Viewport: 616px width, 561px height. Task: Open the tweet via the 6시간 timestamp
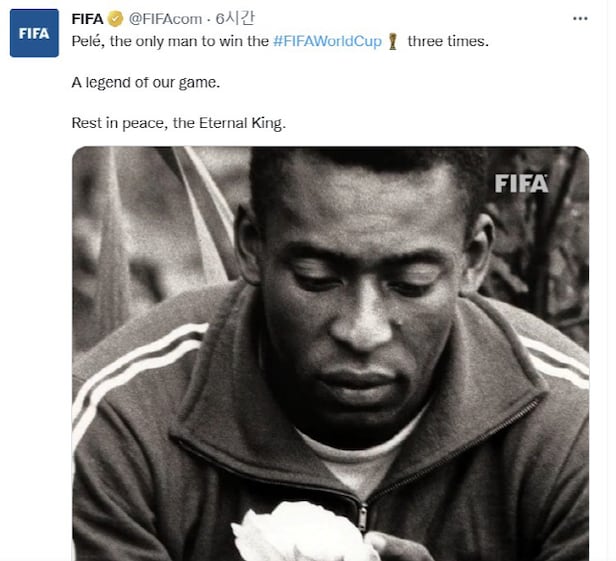point(235,18)
